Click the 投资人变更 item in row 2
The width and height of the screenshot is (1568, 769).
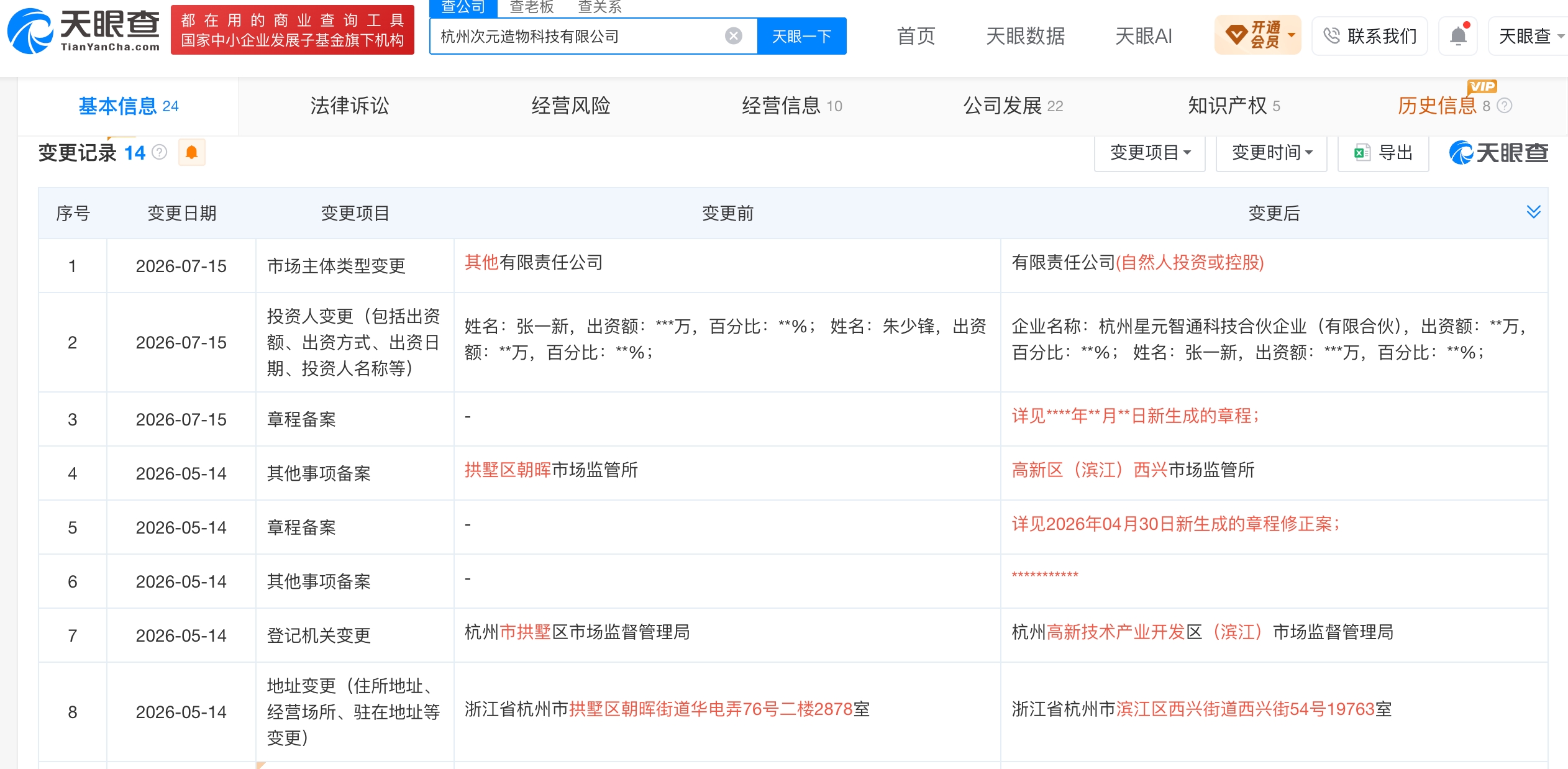tap(354, 342)
